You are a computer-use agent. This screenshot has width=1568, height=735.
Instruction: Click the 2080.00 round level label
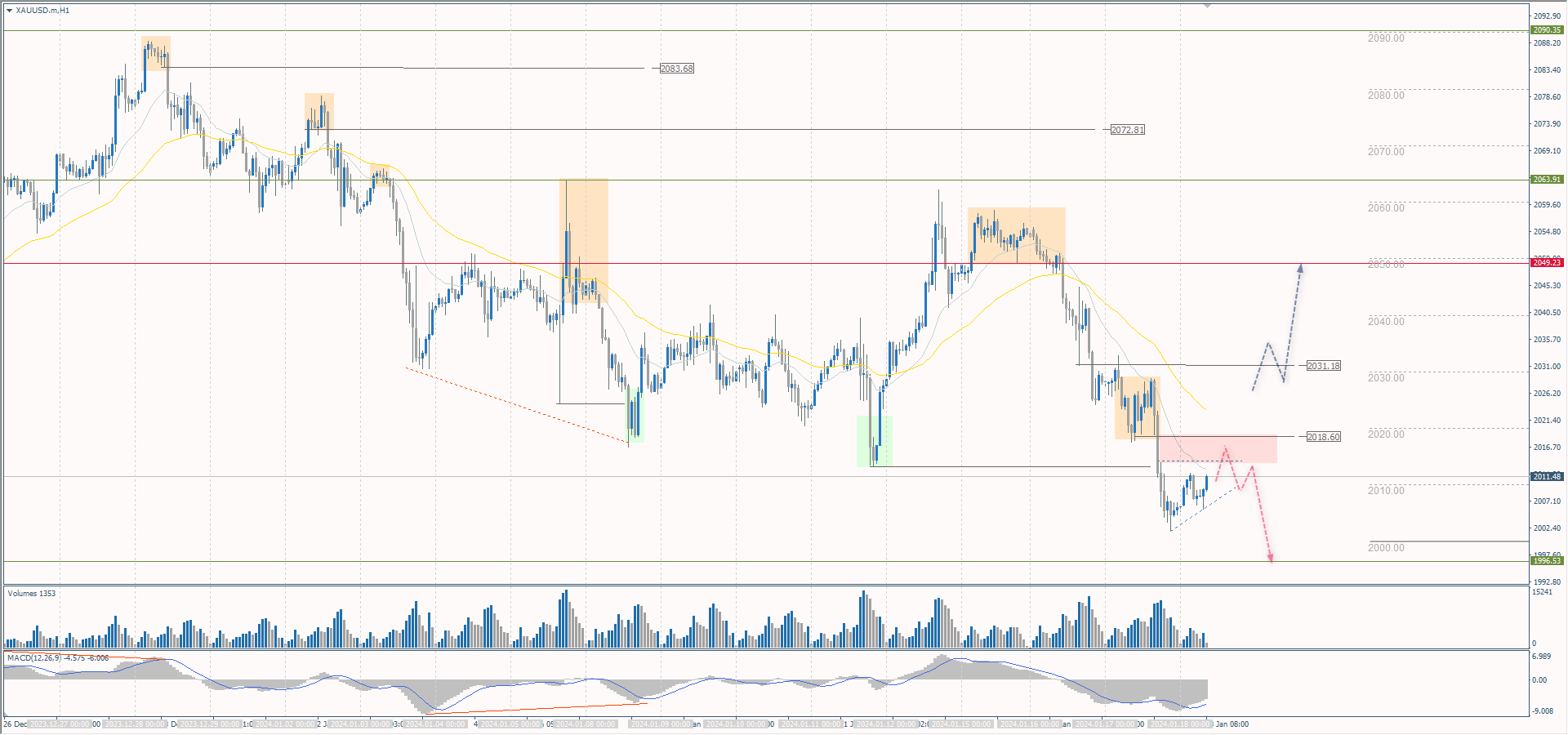(x=1387, y=96)
